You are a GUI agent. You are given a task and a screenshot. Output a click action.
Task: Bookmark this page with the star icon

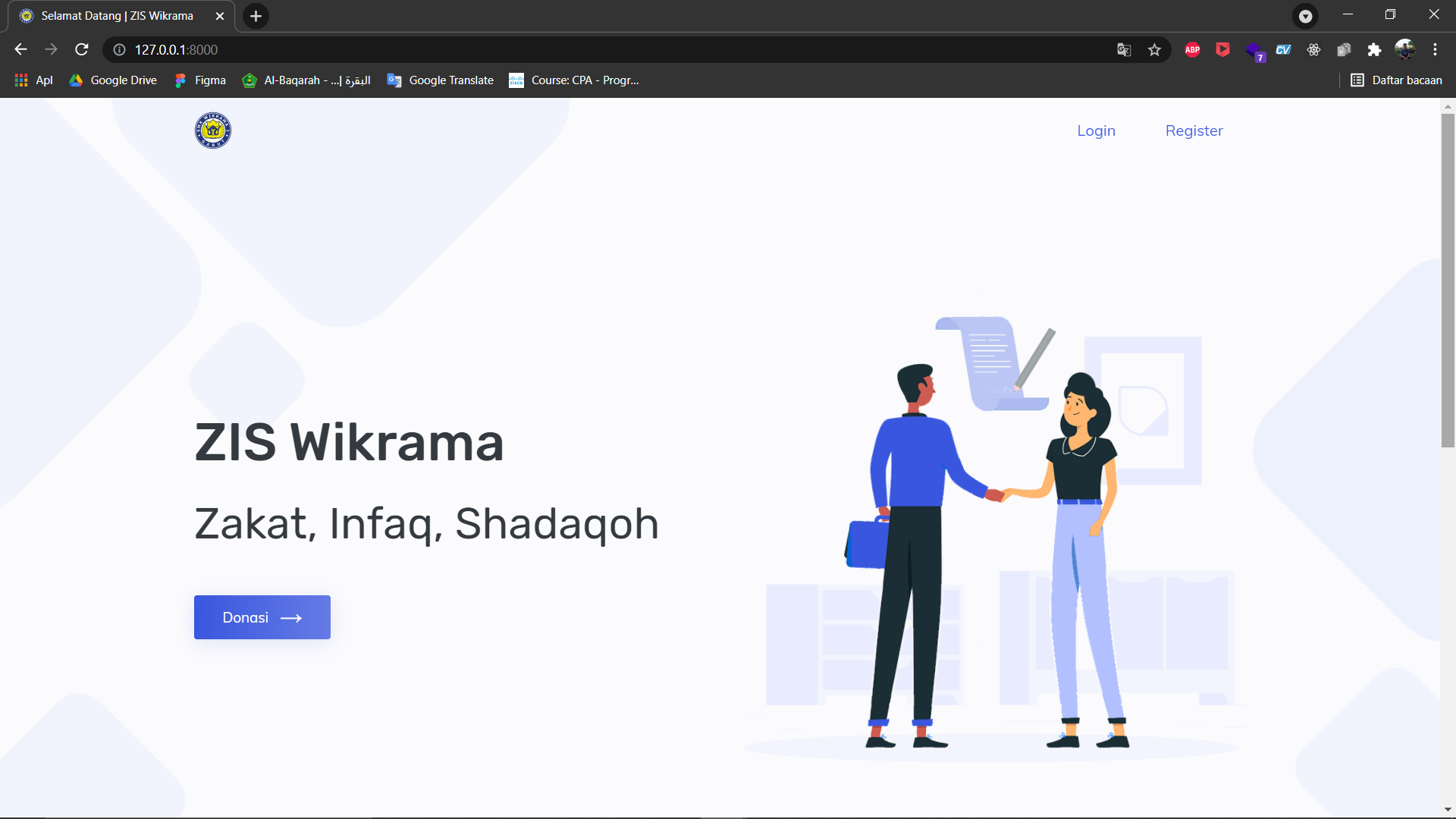pos(1154,50)
